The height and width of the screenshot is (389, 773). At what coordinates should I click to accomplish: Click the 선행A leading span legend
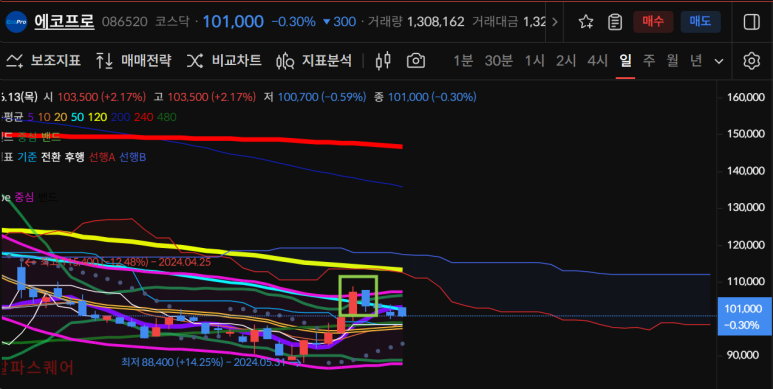click(x=102, y=157)
